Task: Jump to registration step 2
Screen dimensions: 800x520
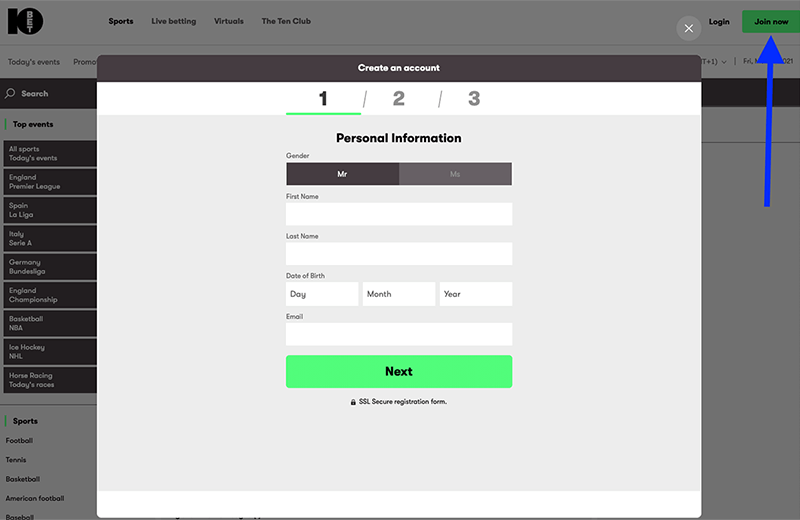Action: pyautogui.click(x=399, y=98)
